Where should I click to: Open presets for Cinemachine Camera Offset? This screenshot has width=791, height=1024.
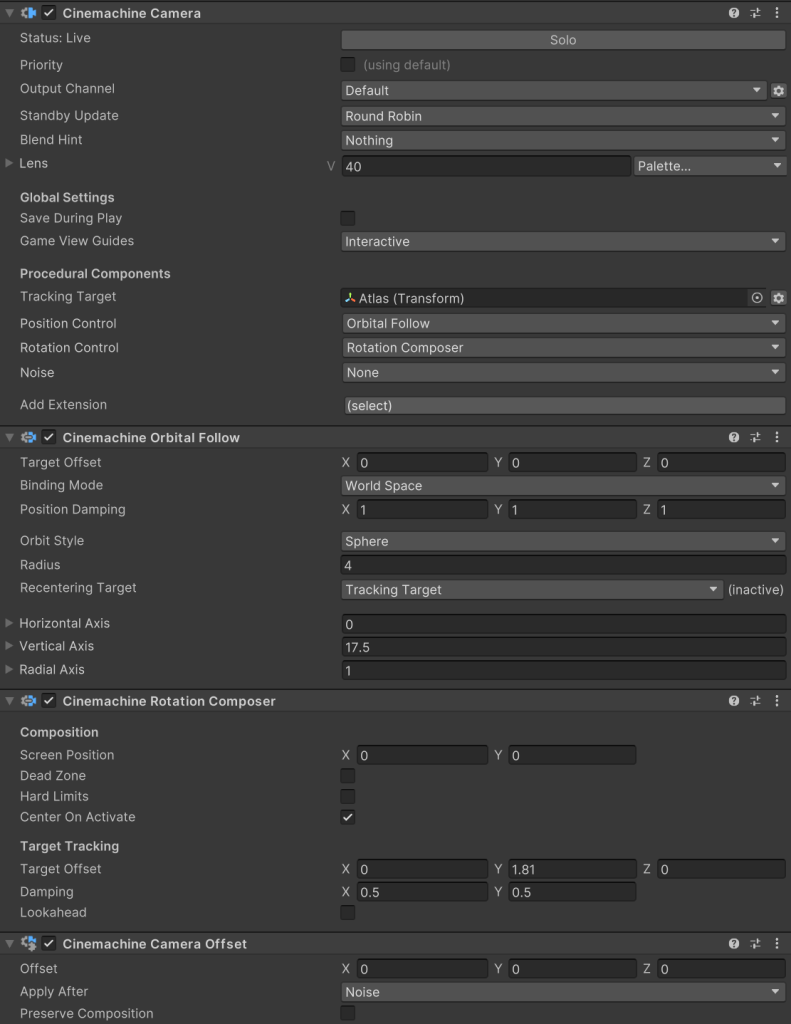click(755, 944)
